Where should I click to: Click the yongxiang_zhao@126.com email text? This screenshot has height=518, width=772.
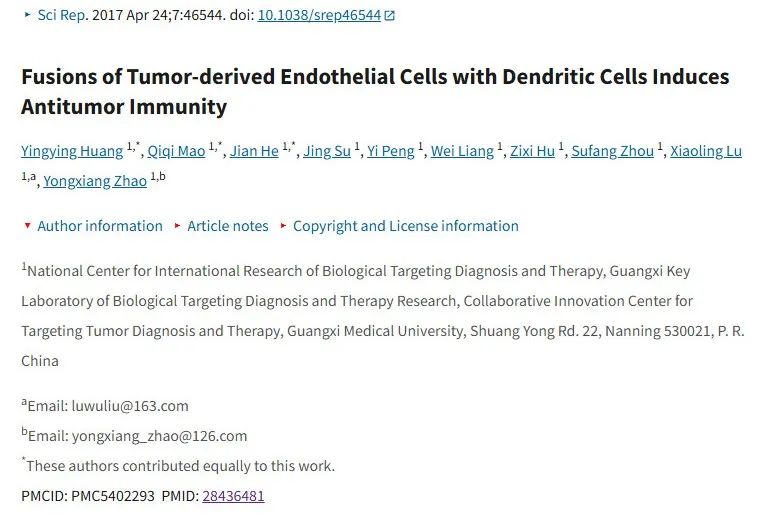coord(160,436)
